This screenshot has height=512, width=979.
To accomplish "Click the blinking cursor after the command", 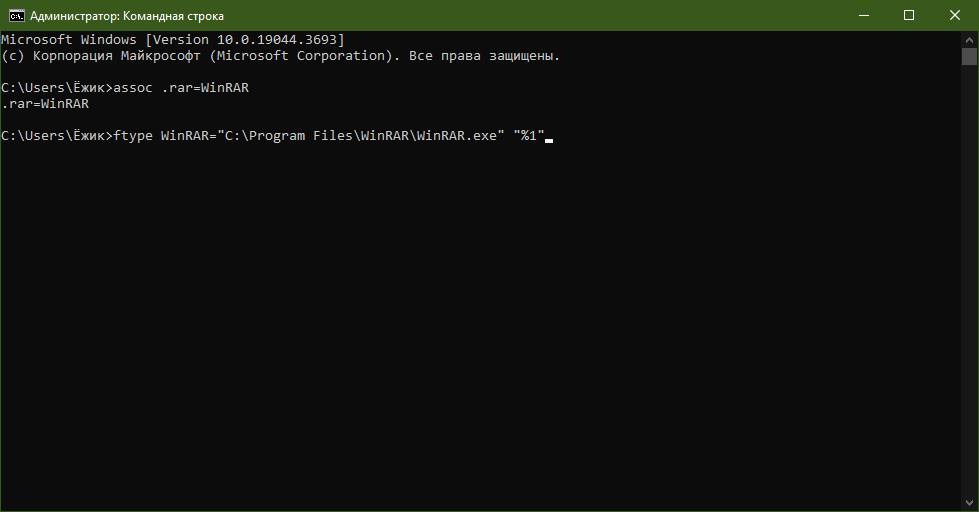I will click(x=549, y=138).
